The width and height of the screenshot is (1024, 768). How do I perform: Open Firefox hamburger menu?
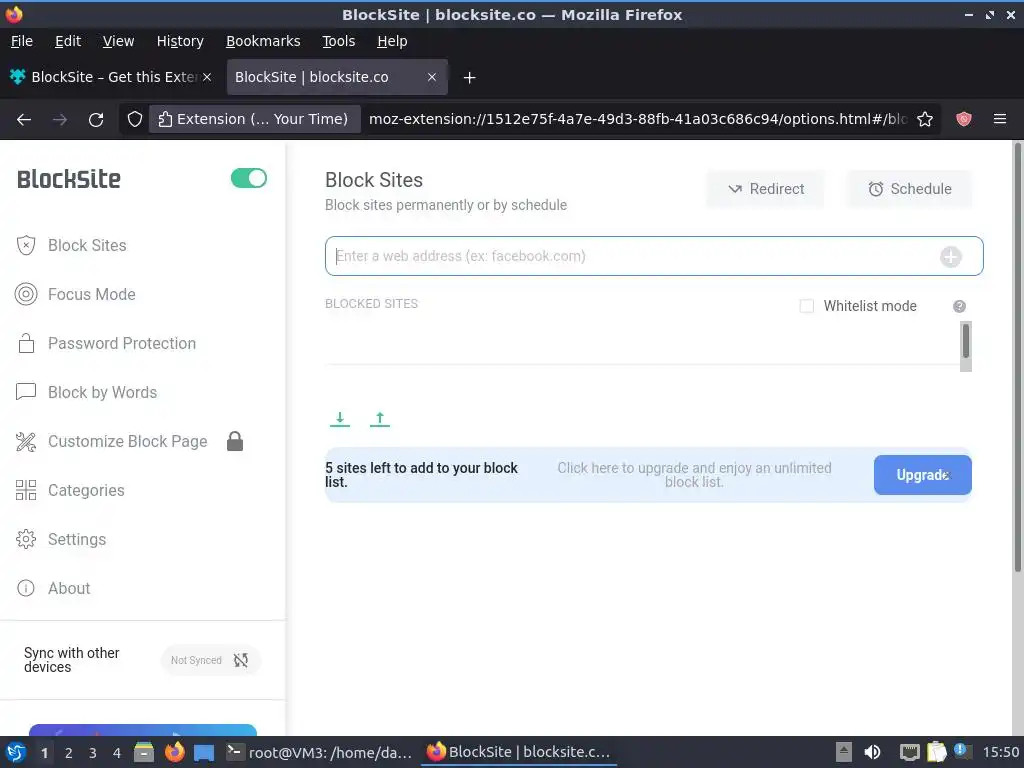coord(1000,119)
